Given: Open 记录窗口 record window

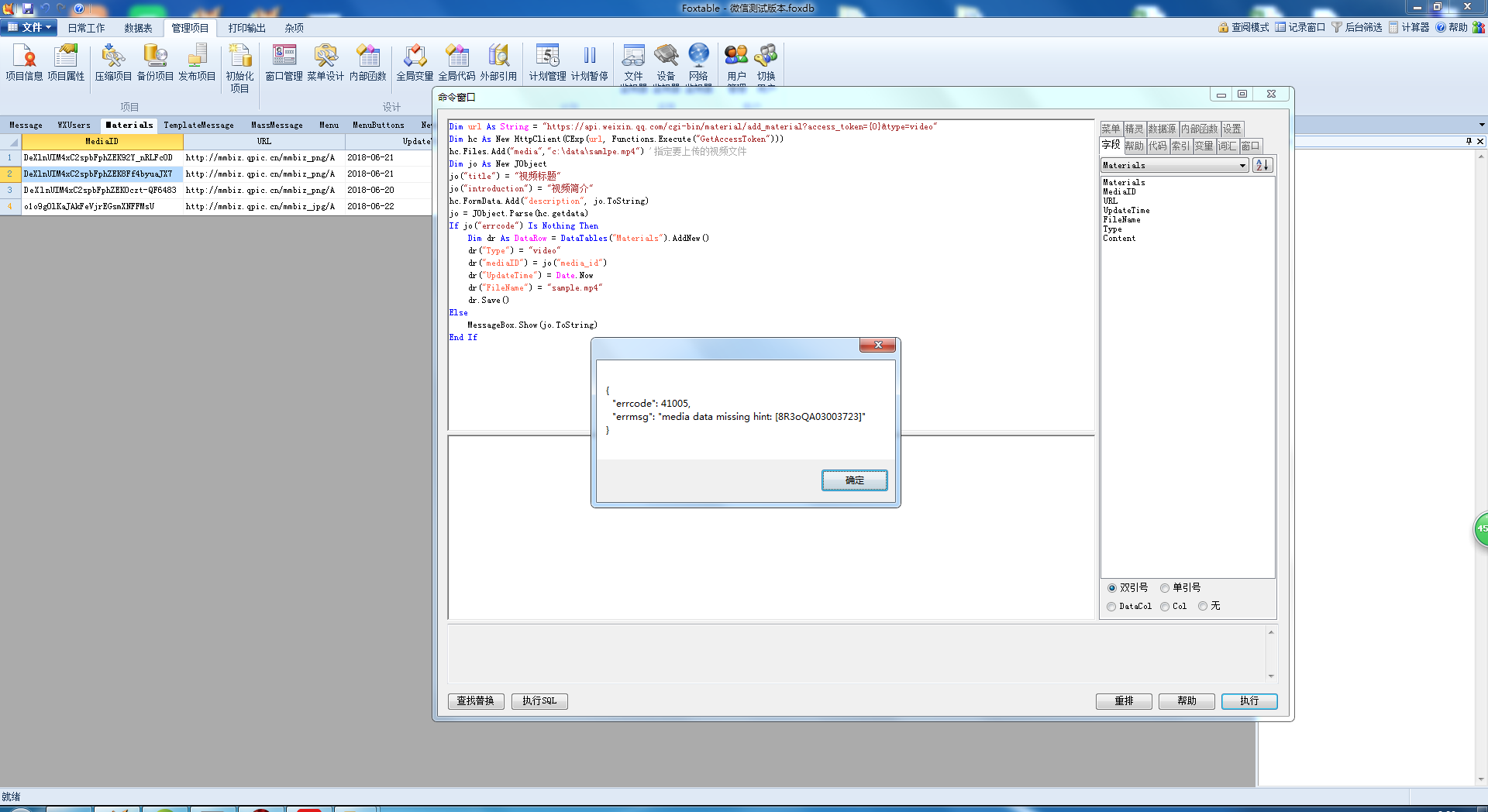Looking at the screenshot, I should tap(1300, 27).
